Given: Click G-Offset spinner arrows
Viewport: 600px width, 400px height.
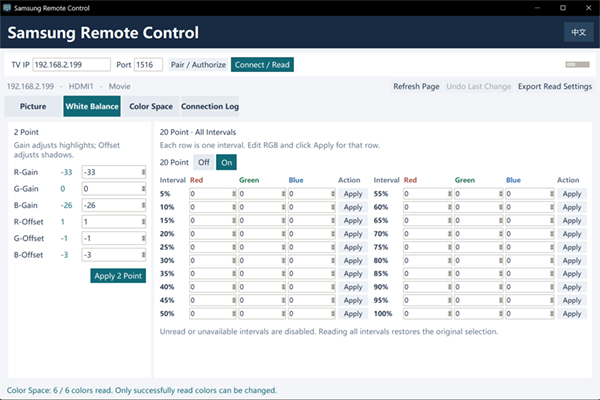Looking at the screenshot, I should [143, 238].
